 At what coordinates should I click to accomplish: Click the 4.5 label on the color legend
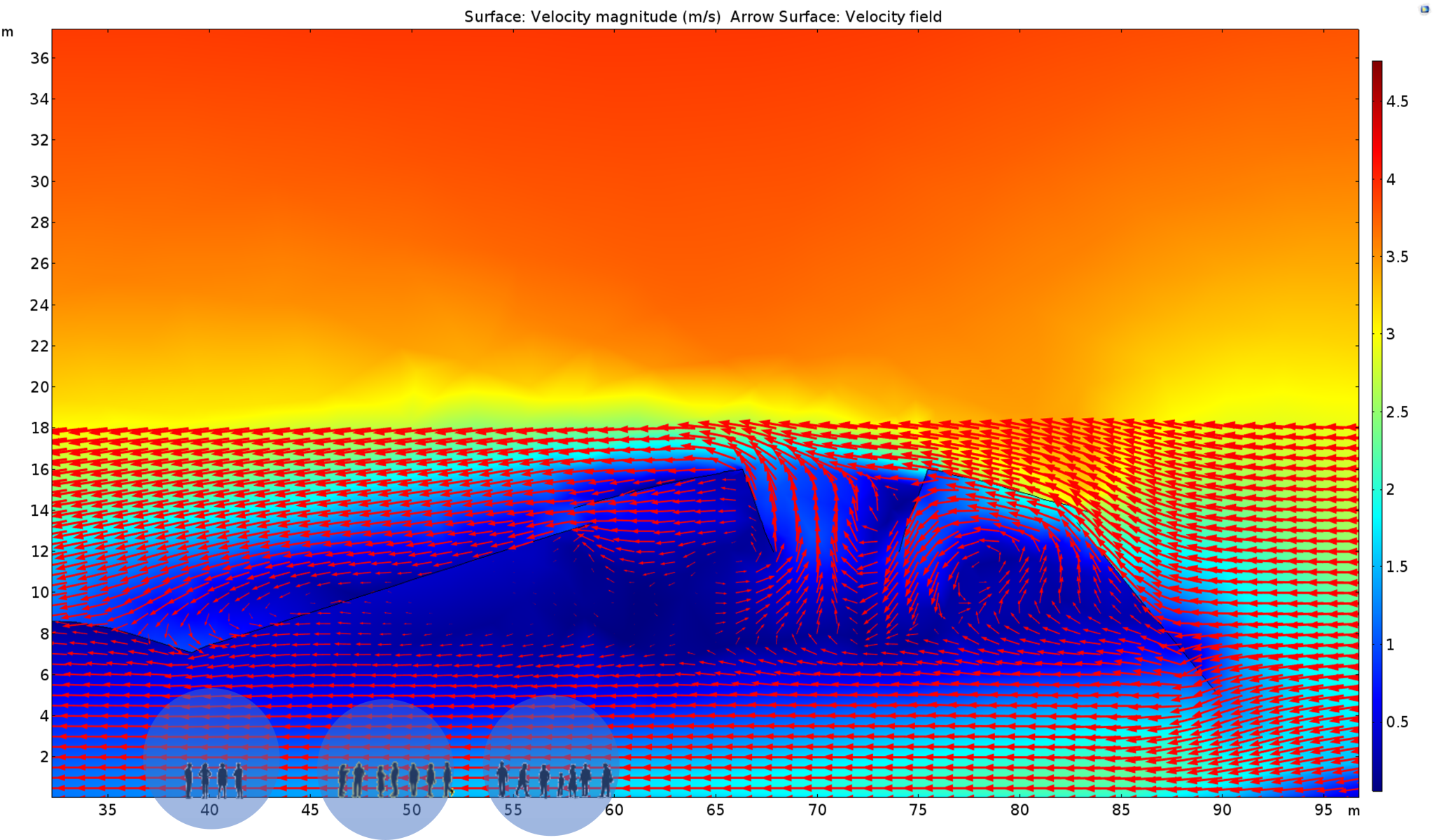pos(1397,102)
